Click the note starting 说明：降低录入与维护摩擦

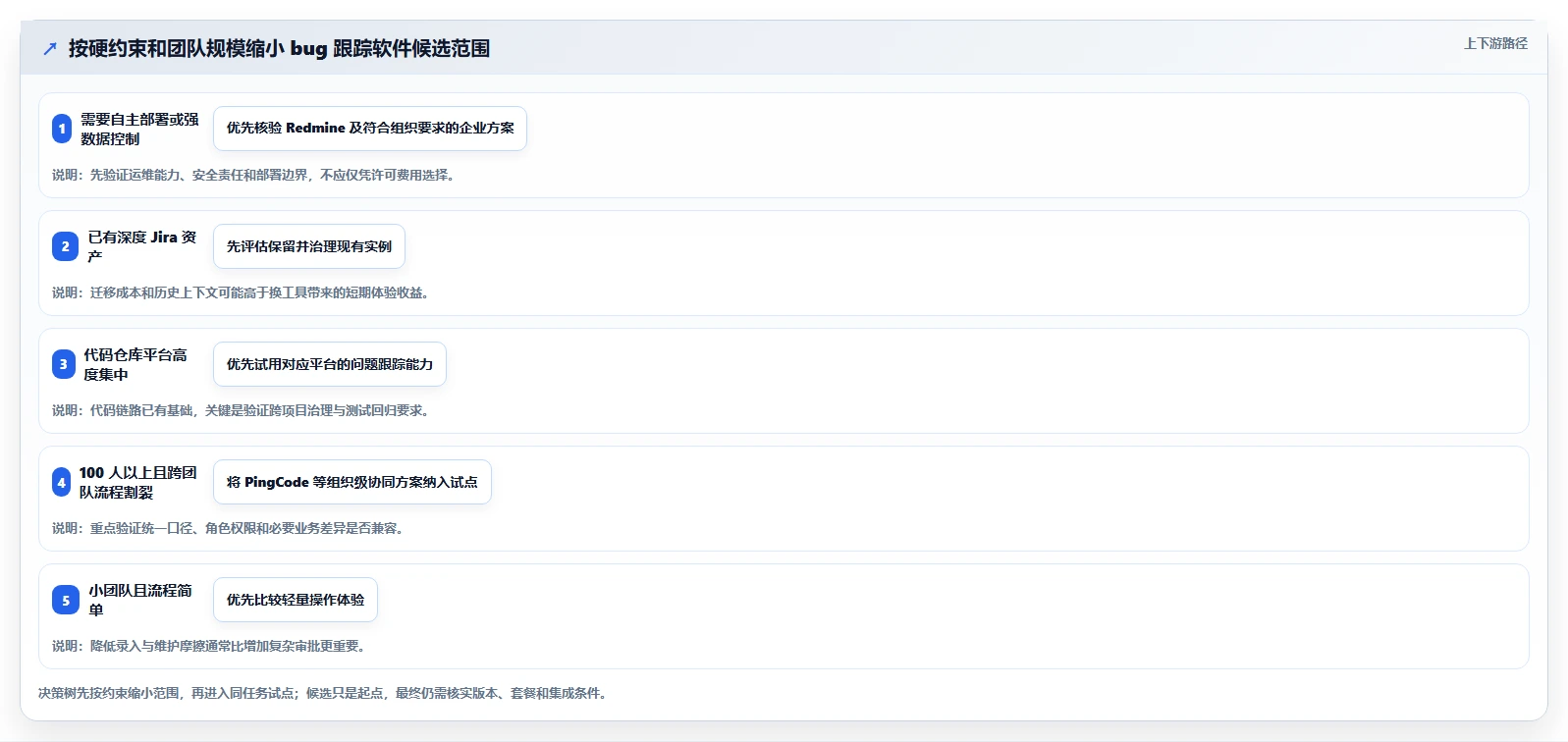[x=209, y=646]
